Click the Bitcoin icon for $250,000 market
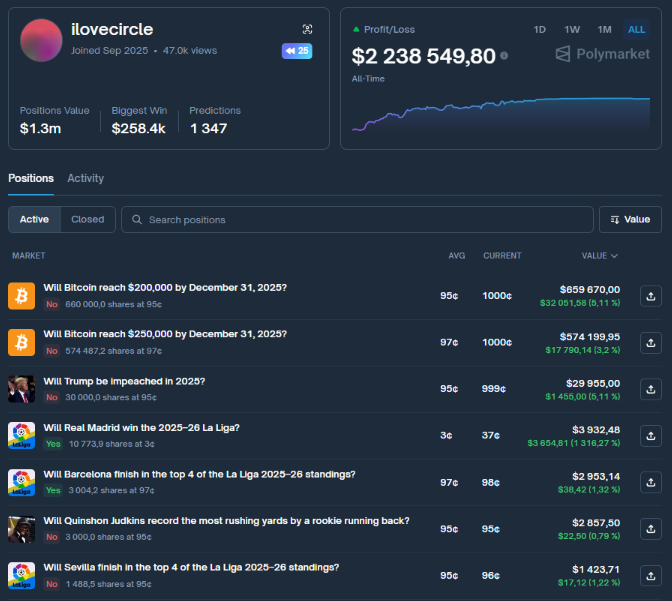The height and width of the screenshot is (601, 672). [x=21, y=343]
